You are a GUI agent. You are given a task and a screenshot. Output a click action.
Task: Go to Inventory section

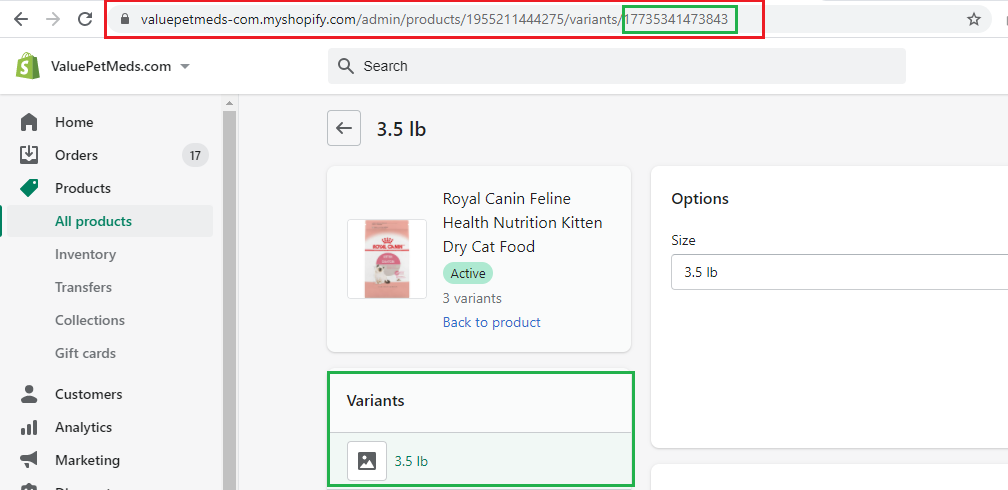[85, 254]
